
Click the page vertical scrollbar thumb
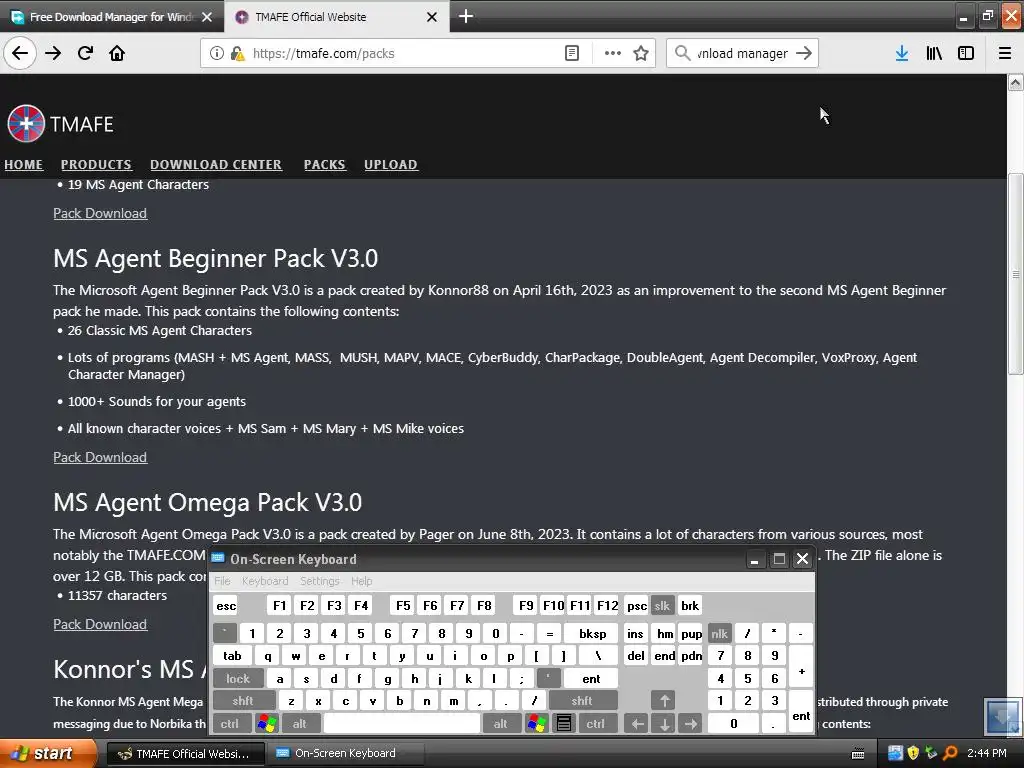pos(1016,274)
